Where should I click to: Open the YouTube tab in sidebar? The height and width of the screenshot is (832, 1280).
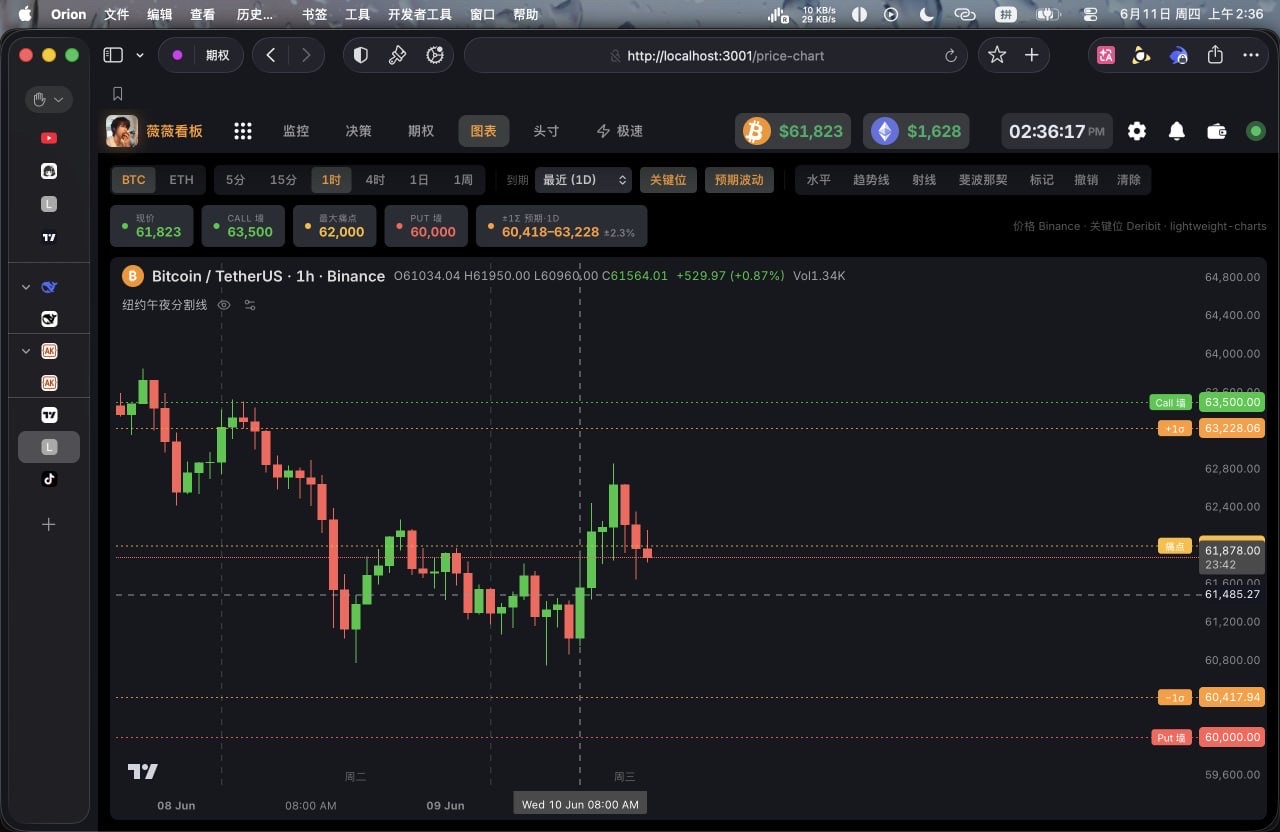click(49, 138)
